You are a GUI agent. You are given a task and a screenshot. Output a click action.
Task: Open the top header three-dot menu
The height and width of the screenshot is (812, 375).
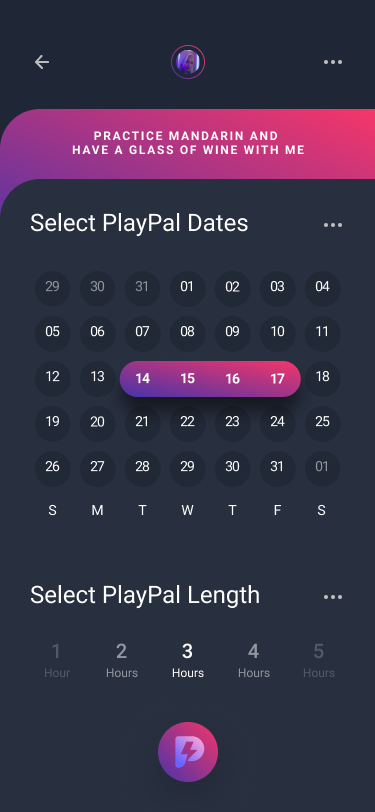pyautogui.click(x=333, y=62)
